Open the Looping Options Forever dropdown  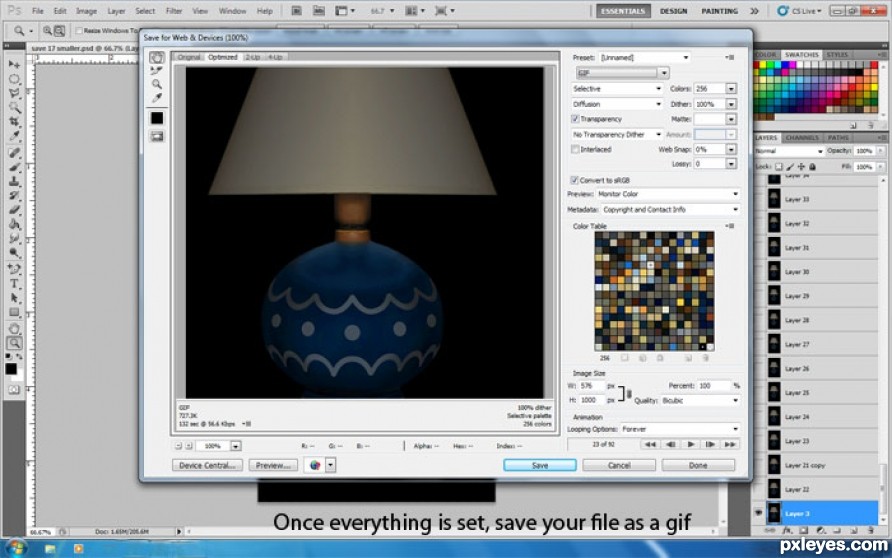pos(680,429)
